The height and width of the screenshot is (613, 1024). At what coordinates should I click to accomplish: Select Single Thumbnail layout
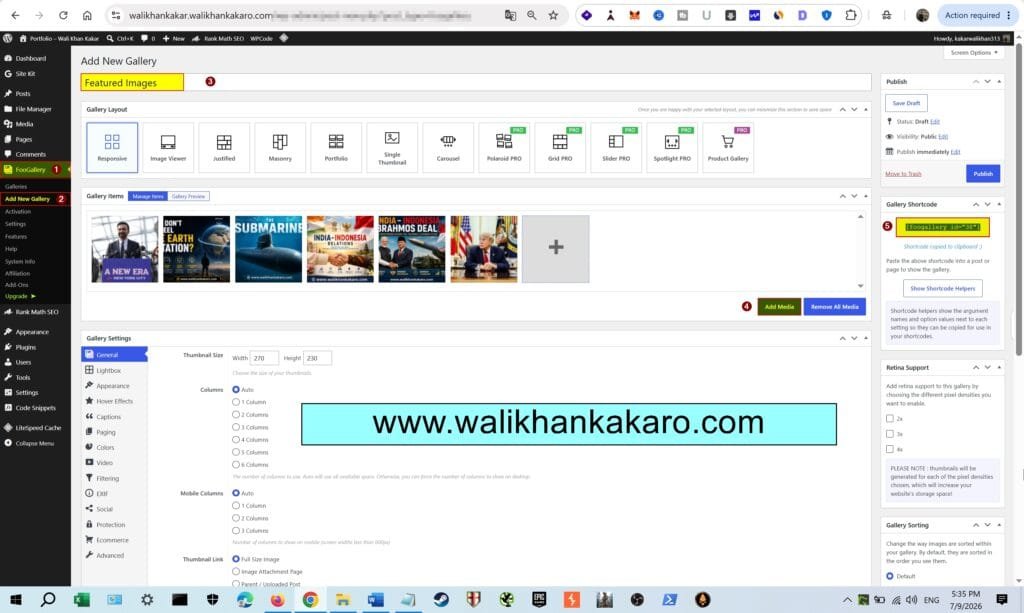392,148
